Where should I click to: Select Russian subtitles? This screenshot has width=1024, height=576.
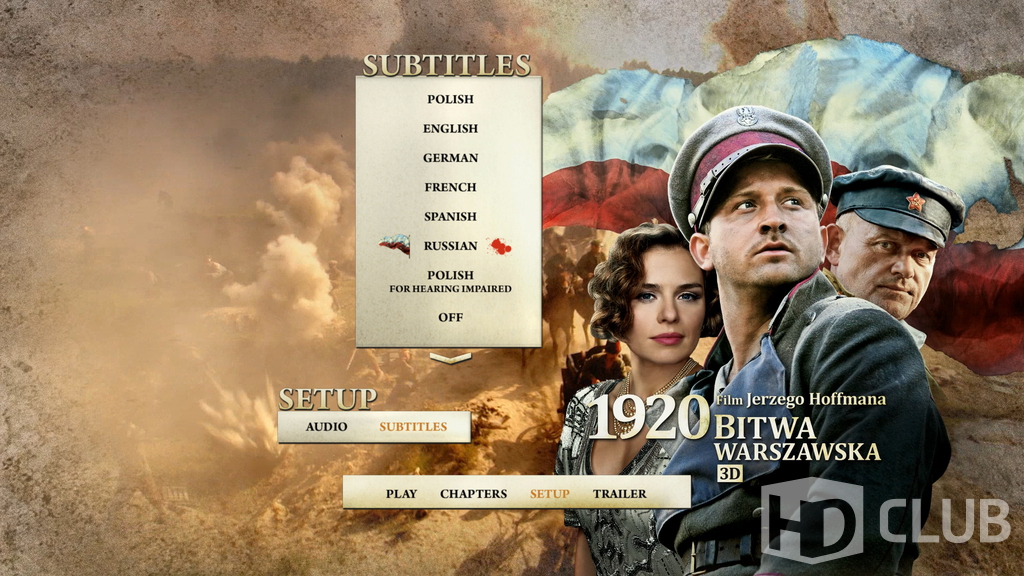point(450,246)
